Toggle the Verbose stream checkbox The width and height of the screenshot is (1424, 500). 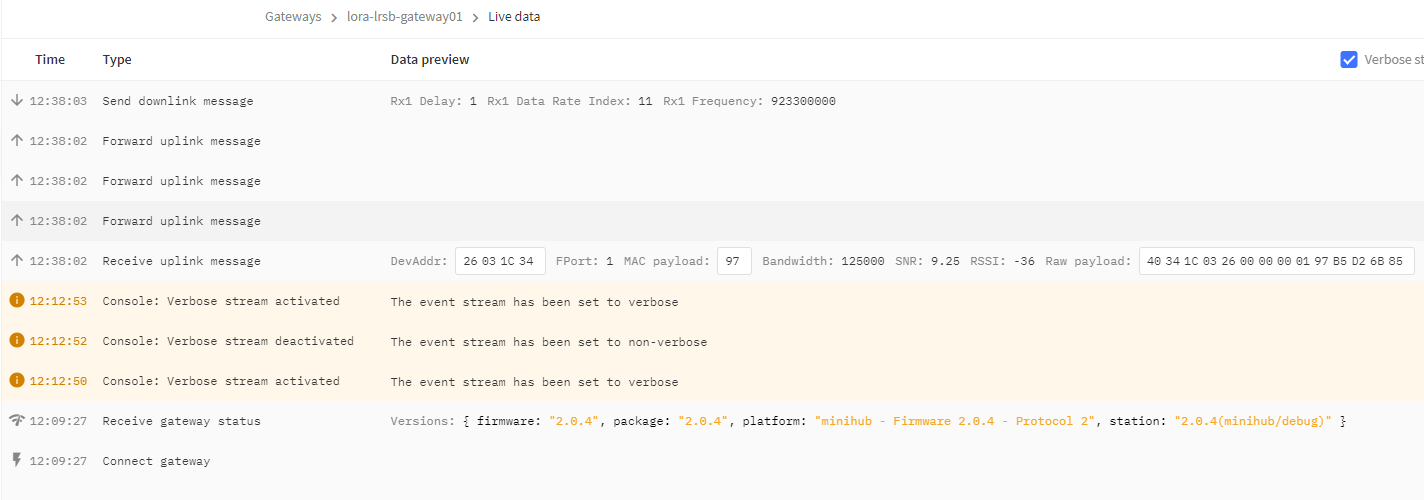pyautogui.click(x=1349, y=60)
